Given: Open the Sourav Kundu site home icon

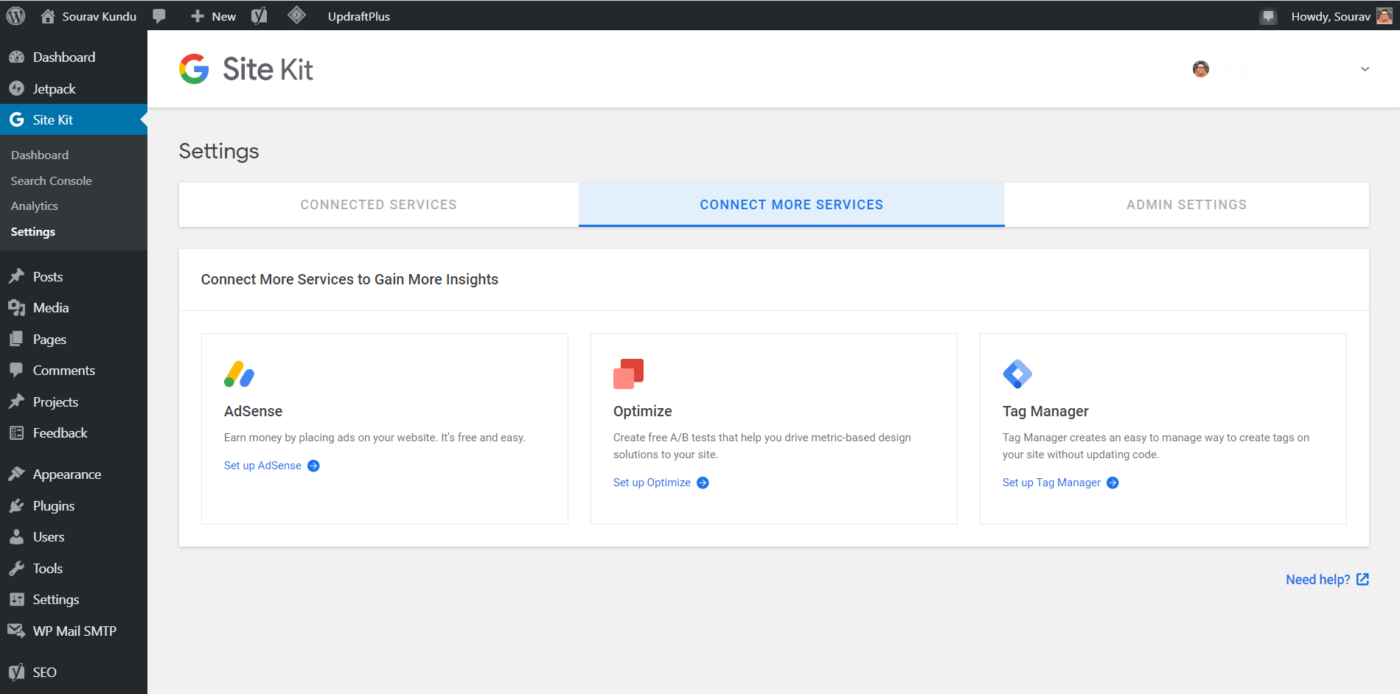Looking at the screenshot, I should coord(48,16).
